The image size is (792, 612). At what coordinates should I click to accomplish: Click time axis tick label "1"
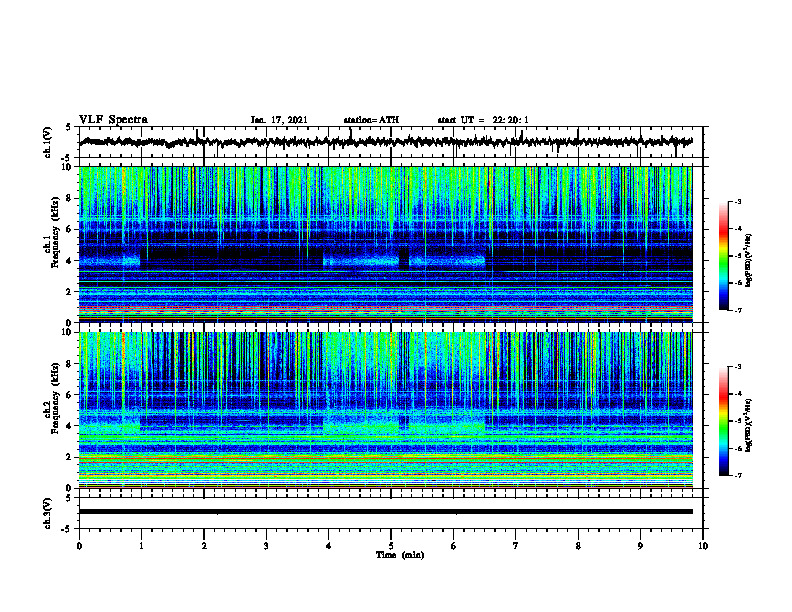[141, 546]
